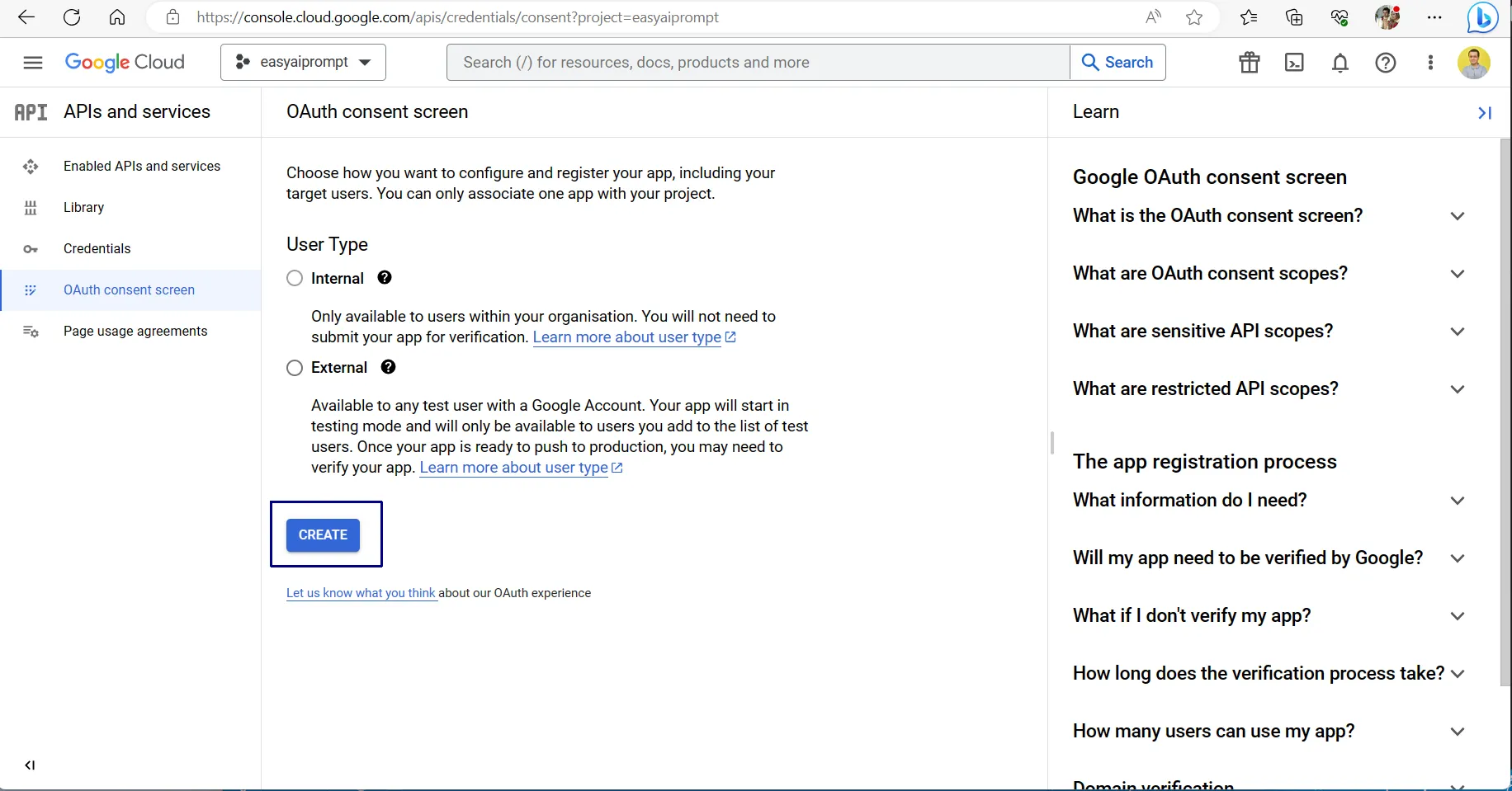Open the browser profile picture
Viewport: 1512px width, 791px height.
[1387, 17]
